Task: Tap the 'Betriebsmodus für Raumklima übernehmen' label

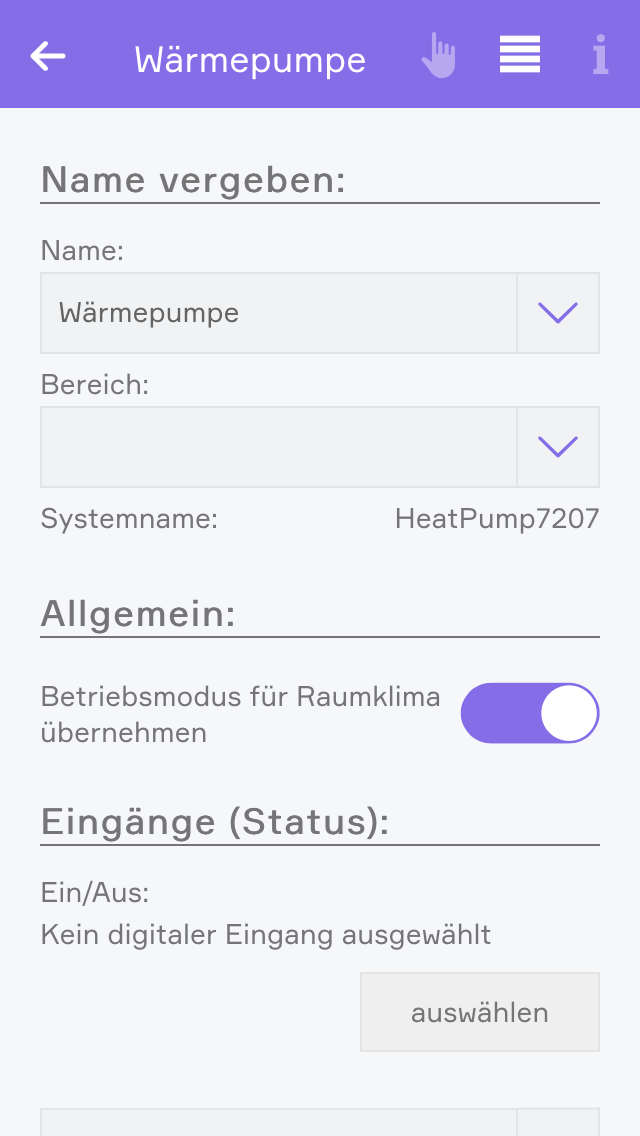Action: click(240, 714)
